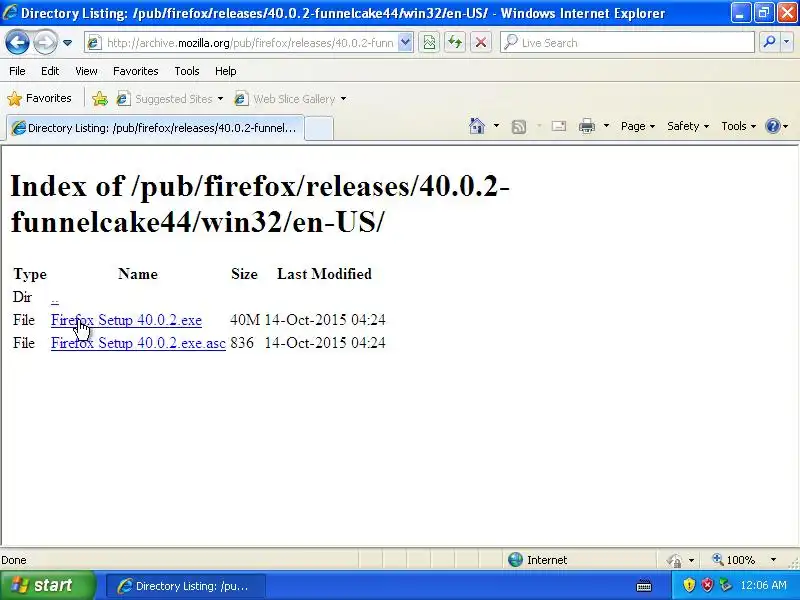Image resolution: width=800 pixels, height=600 pixels.
Task: Click the Add to Favorites Bar icon
Action: point(100,98)
